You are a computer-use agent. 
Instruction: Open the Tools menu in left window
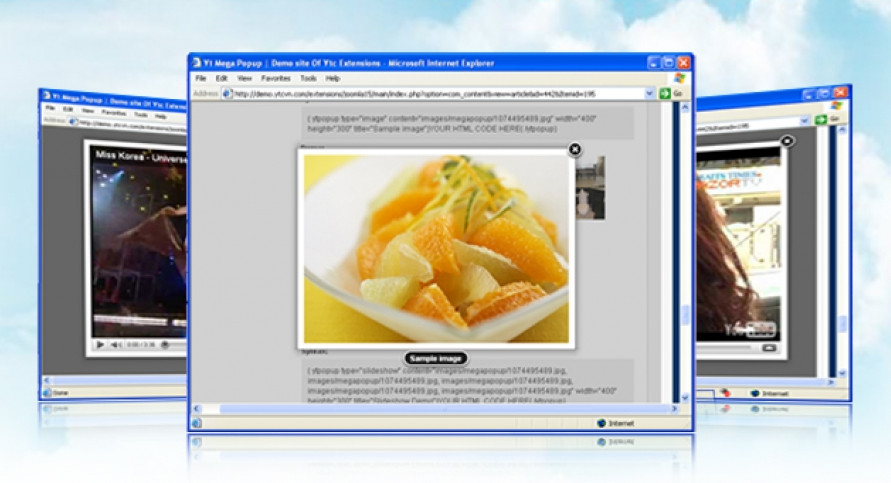pos(140,115)
